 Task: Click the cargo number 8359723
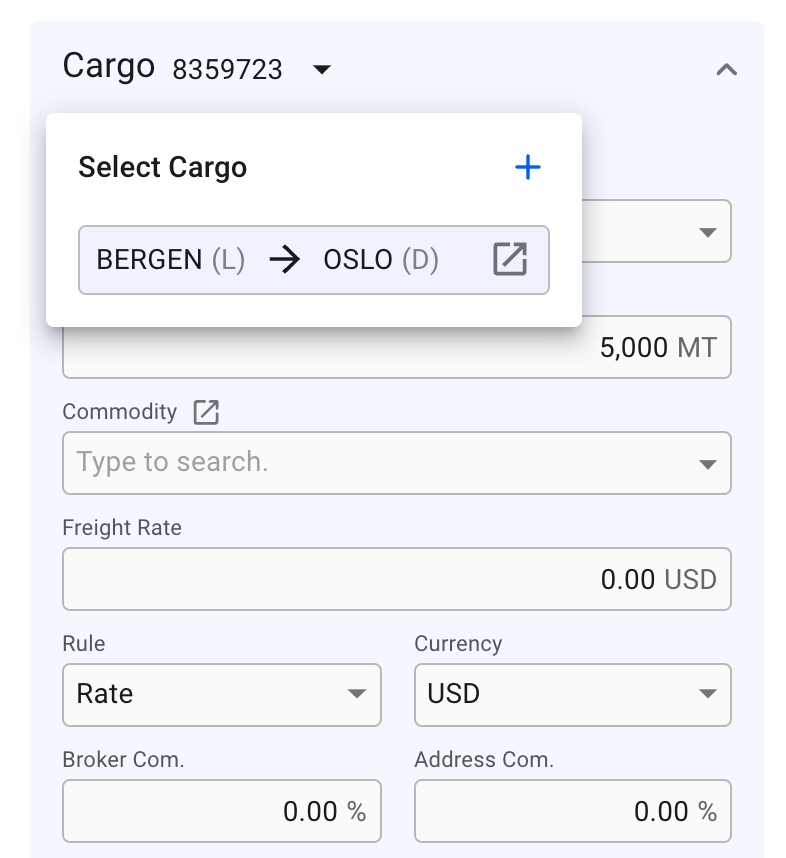[x=227, y=70]
